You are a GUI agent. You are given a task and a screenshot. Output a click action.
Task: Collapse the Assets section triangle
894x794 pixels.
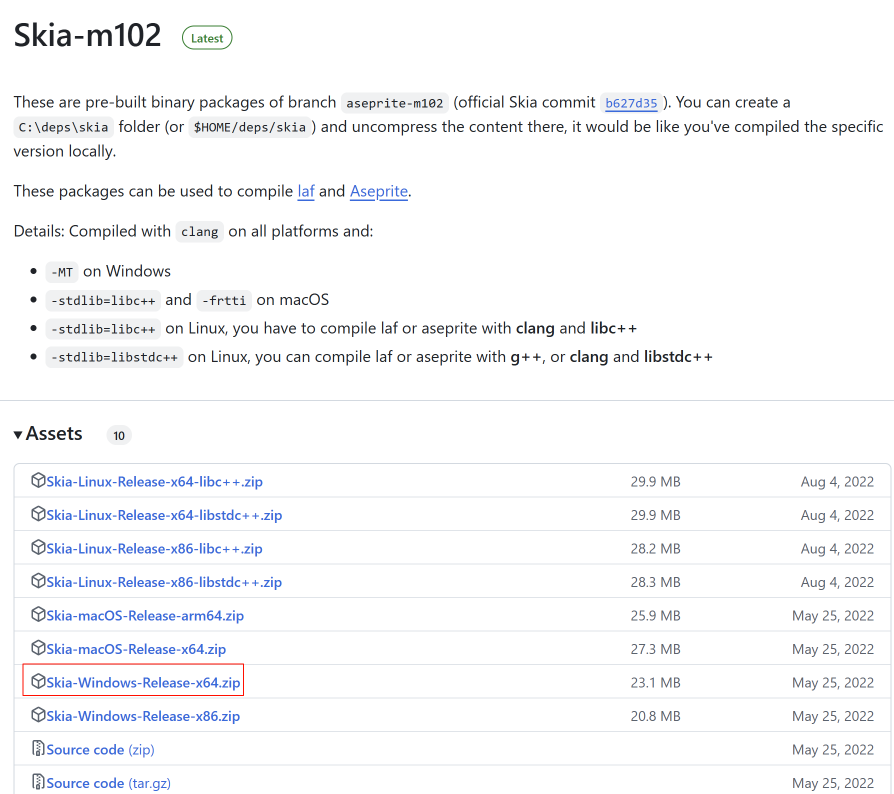(x=18, y=435)
